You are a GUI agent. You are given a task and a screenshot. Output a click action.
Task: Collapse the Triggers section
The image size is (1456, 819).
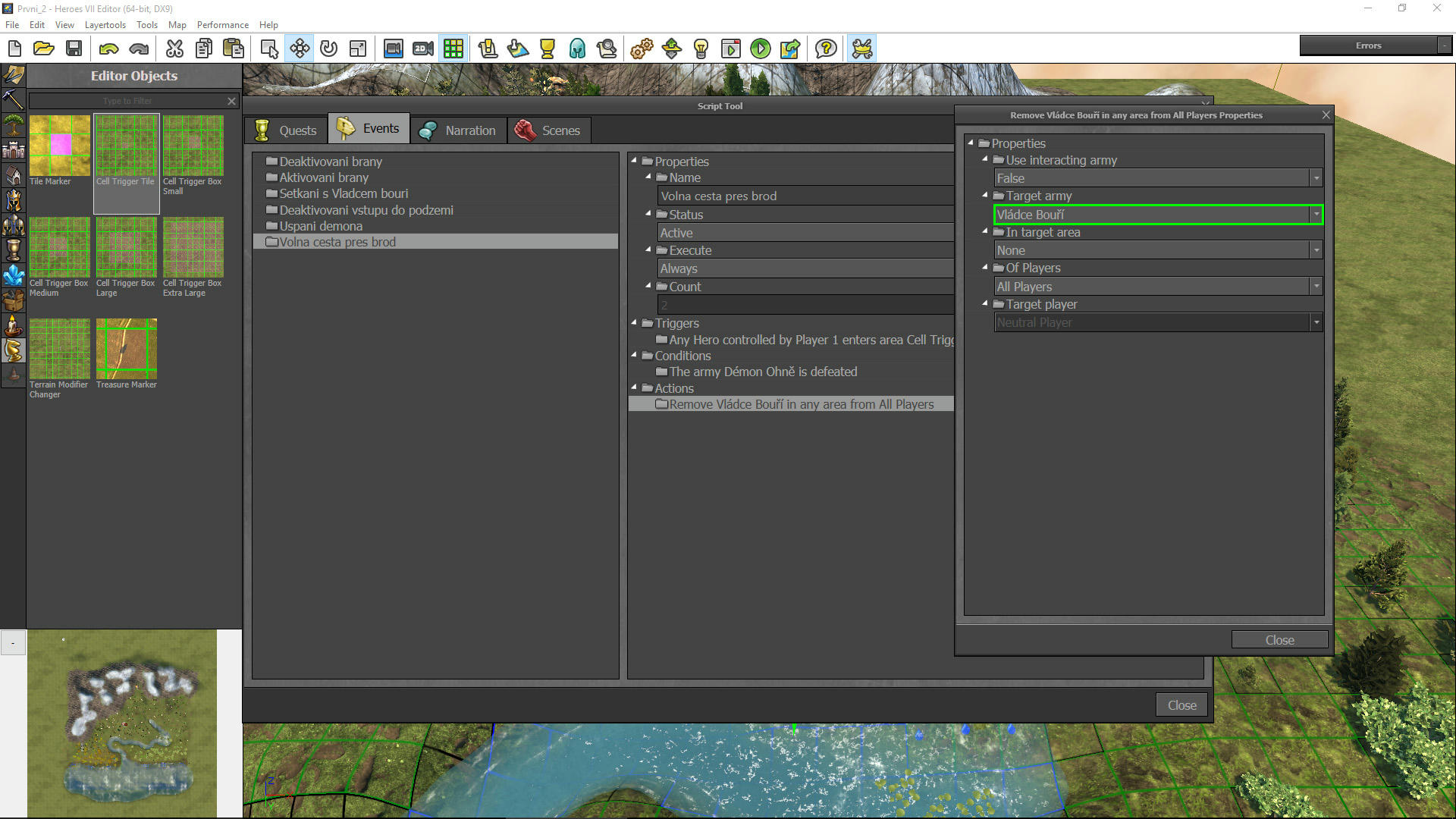pyautogui.click(x=634, y=322)
